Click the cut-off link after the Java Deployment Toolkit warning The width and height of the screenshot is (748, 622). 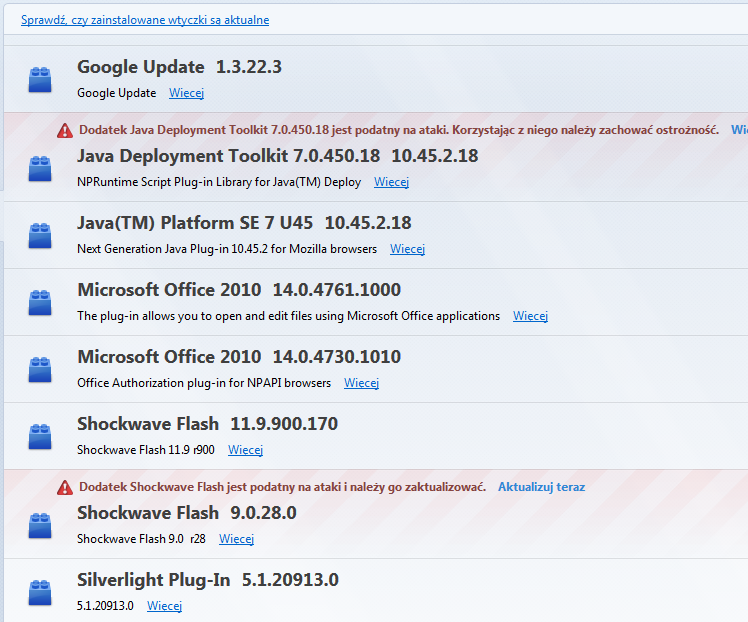point(739,130)
